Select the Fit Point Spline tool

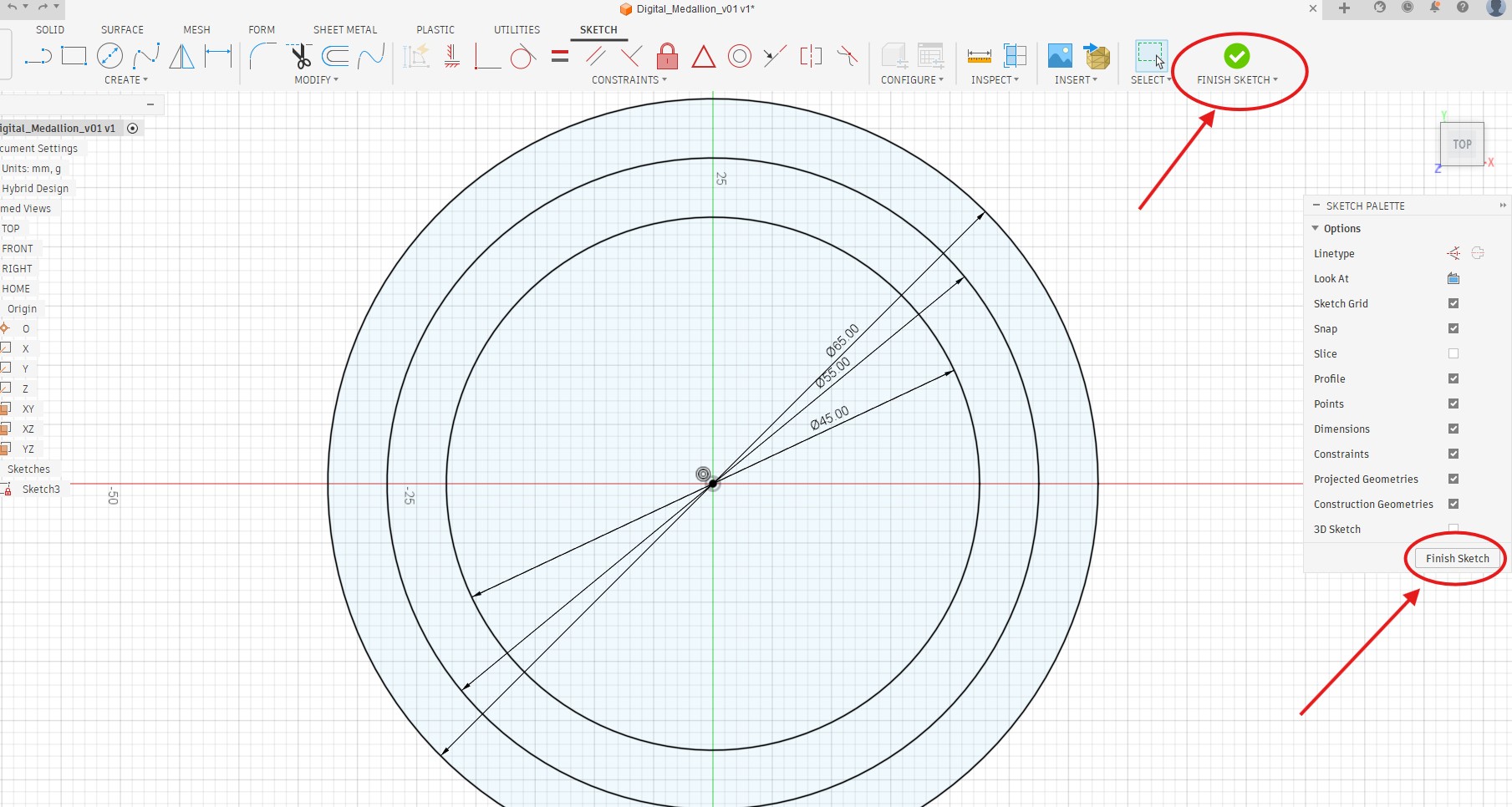pos(146,57)
